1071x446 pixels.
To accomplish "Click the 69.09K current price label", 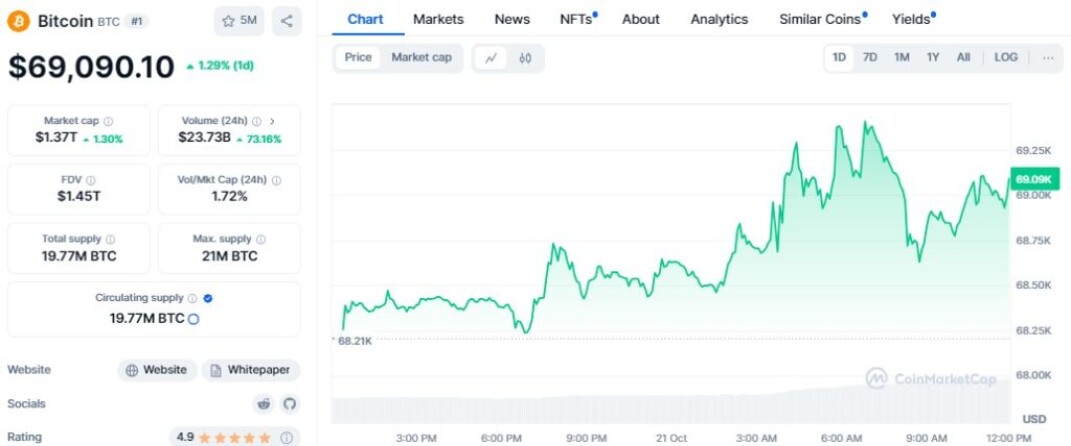I will point(1035,179).
